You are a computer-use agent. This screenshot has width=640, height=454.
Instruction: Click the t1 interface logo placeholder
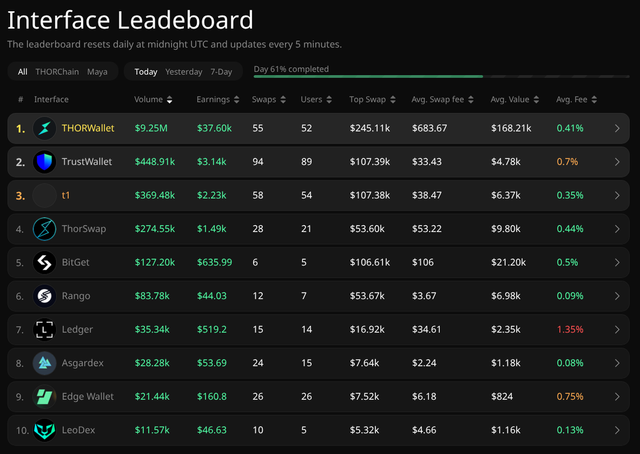tap(44, 195)
